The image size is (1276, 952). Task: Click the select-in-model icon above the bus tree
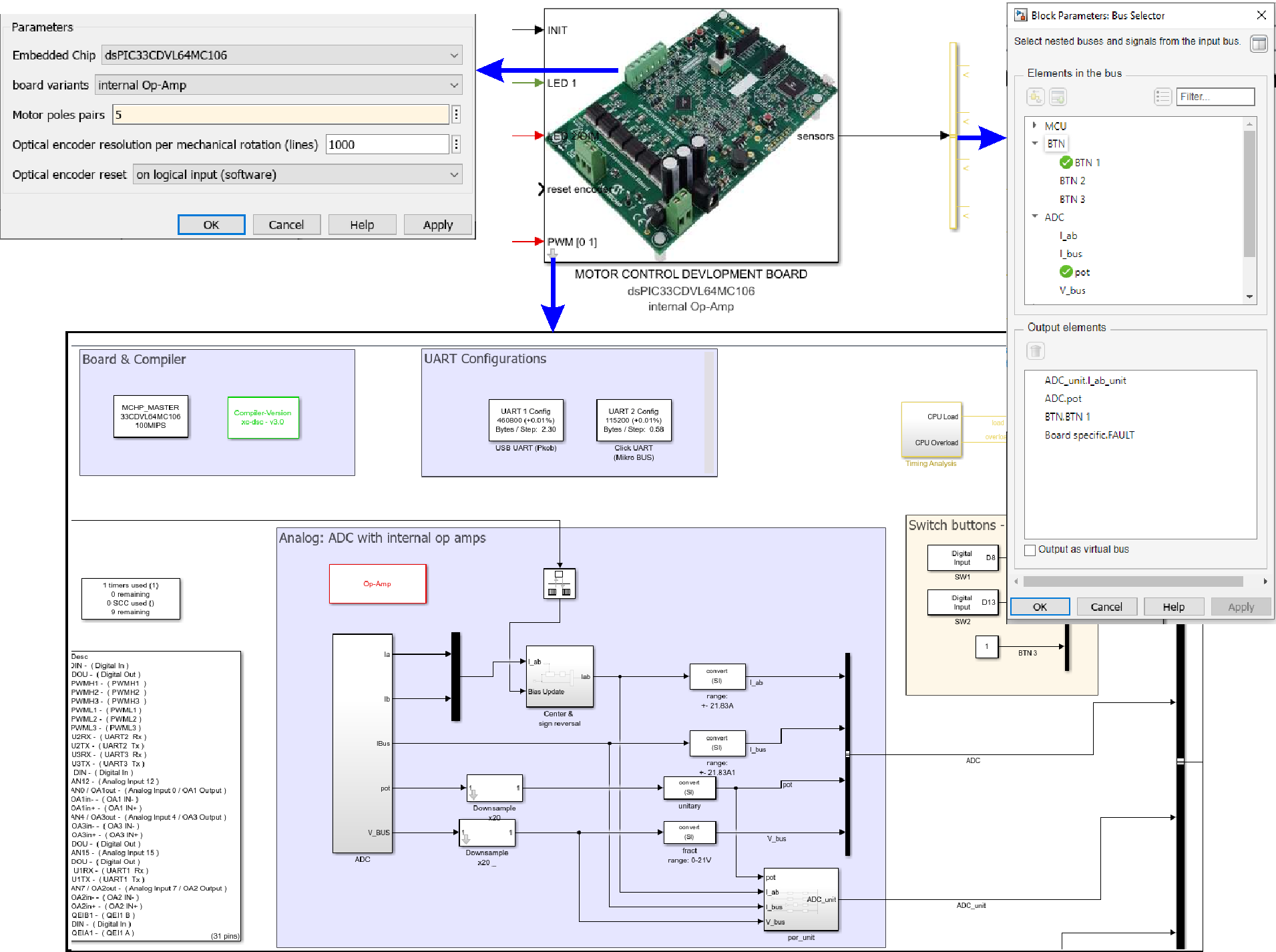(1035, 97)
